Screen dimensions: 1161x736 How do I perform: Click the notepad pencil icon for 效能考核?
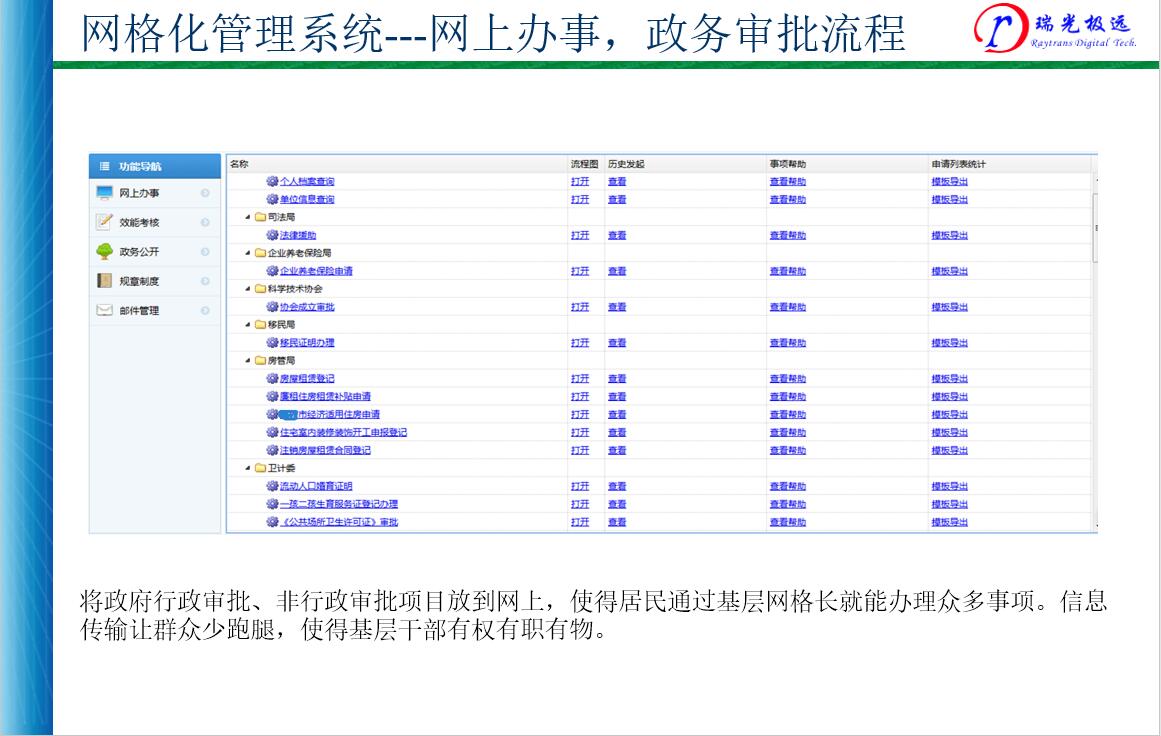pos(104,222)
